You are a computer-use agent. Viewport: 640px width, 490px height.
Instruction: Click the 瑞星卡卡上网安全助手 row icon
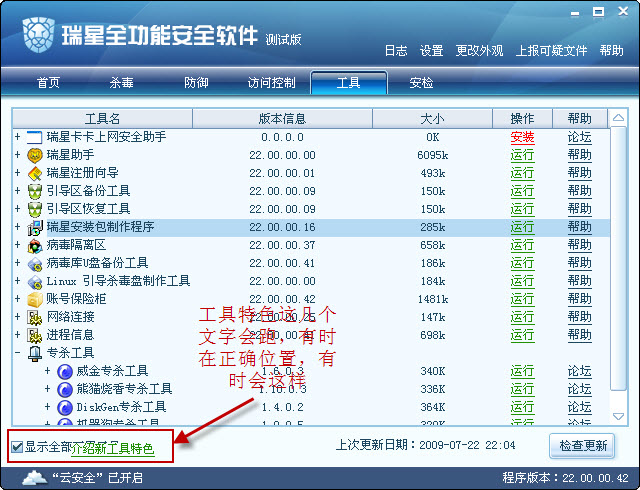(35, 137)
